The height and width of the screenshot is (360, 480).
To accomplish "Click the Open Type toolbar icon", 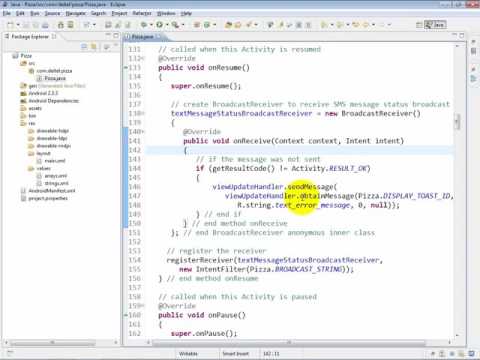I will (229, 25).
